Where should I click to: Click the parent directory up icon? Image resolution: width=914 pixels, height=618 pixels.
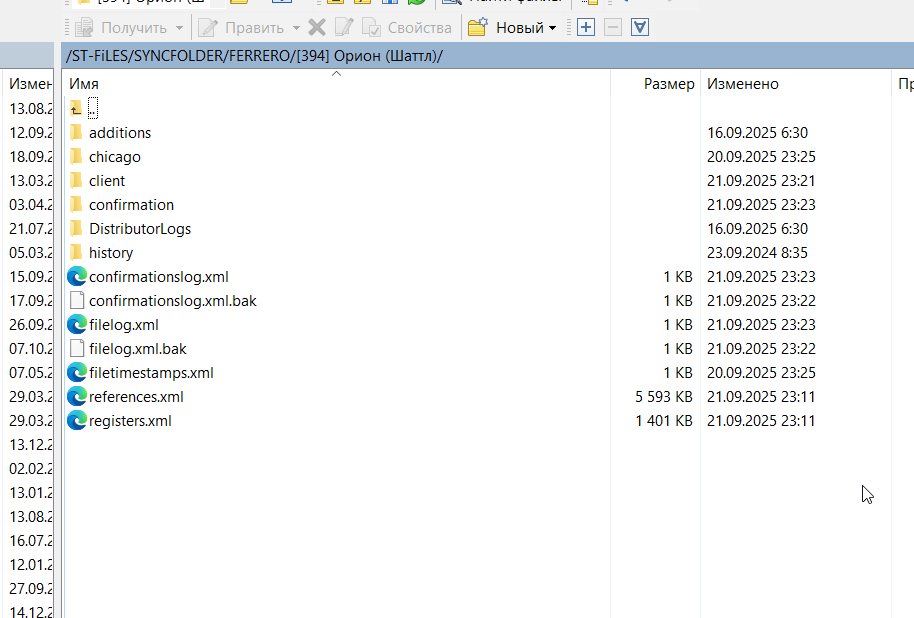76,108
